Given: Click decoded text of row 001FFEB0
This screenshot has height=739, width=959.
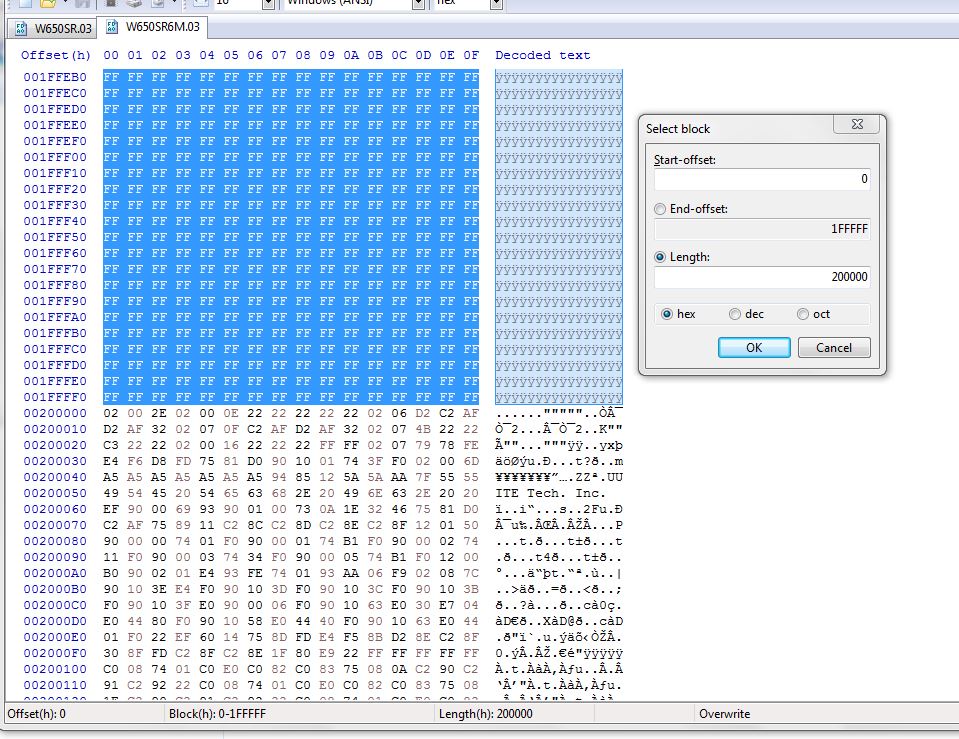Looking at the screenshot, I should (559, 77).
